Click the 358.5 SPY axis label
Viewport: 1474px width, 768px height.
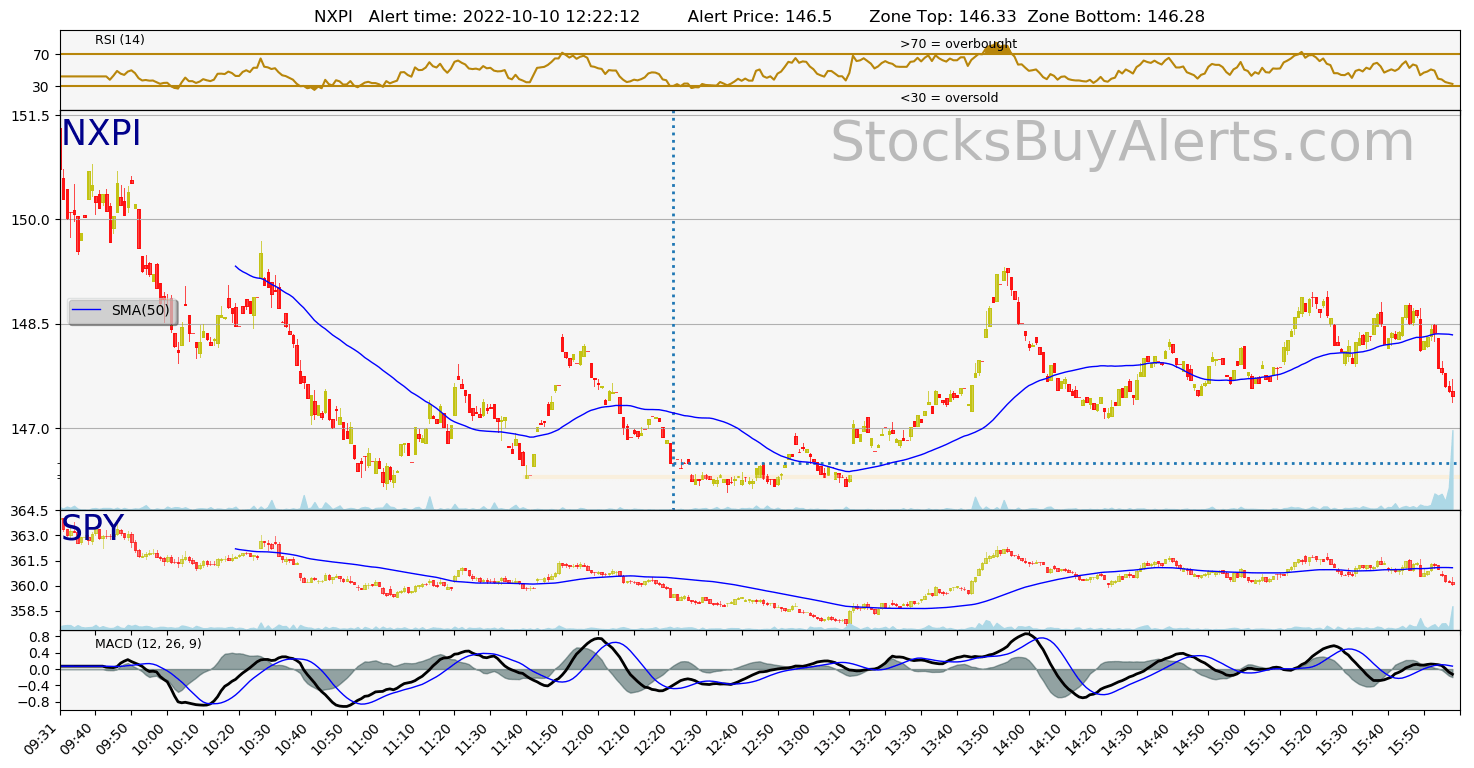click(x=31, y=611)
